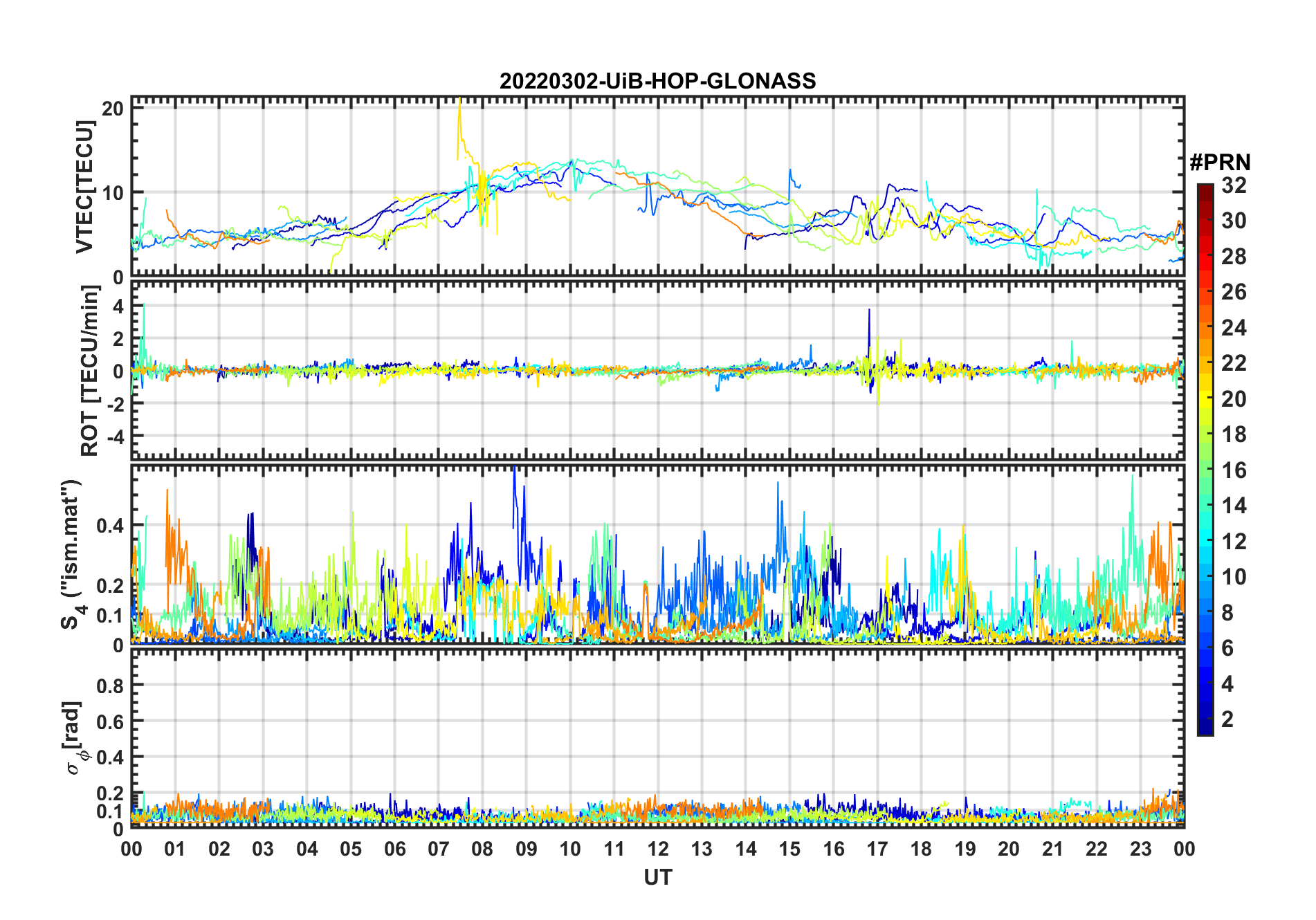
Task: Click PRN colorbar tick label 22
Action: click(1234, 363)
